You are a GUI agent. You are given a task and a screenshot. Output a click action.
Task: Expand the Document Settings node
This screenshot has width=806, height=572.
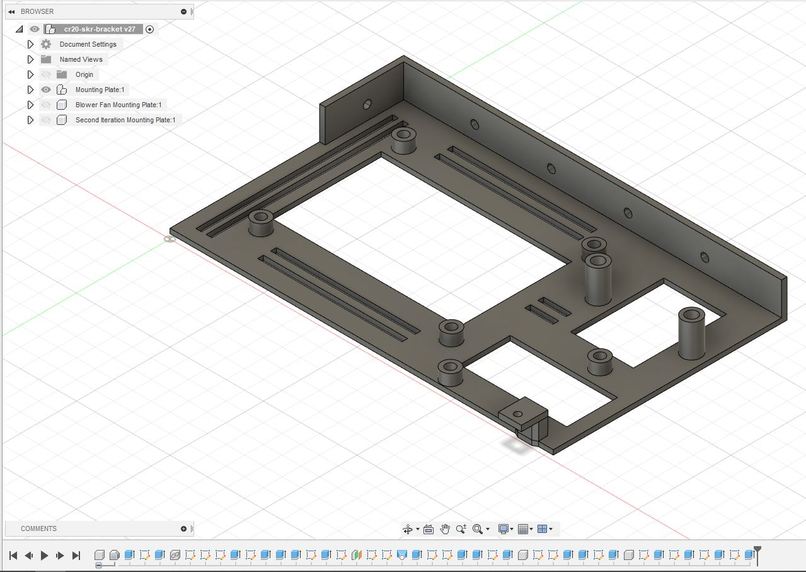[30, 44]
